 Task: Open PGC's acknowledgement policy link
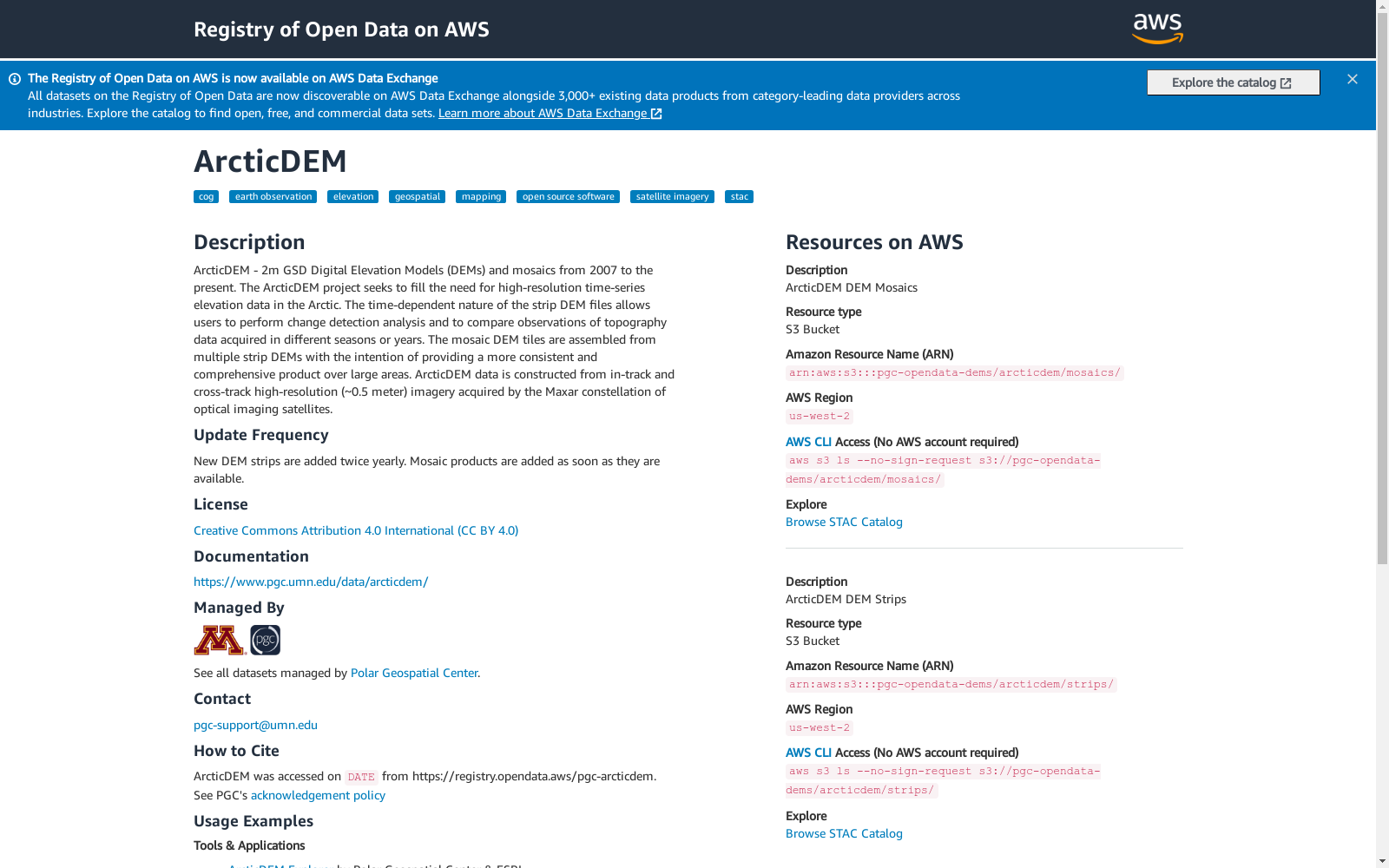[318, 796]
